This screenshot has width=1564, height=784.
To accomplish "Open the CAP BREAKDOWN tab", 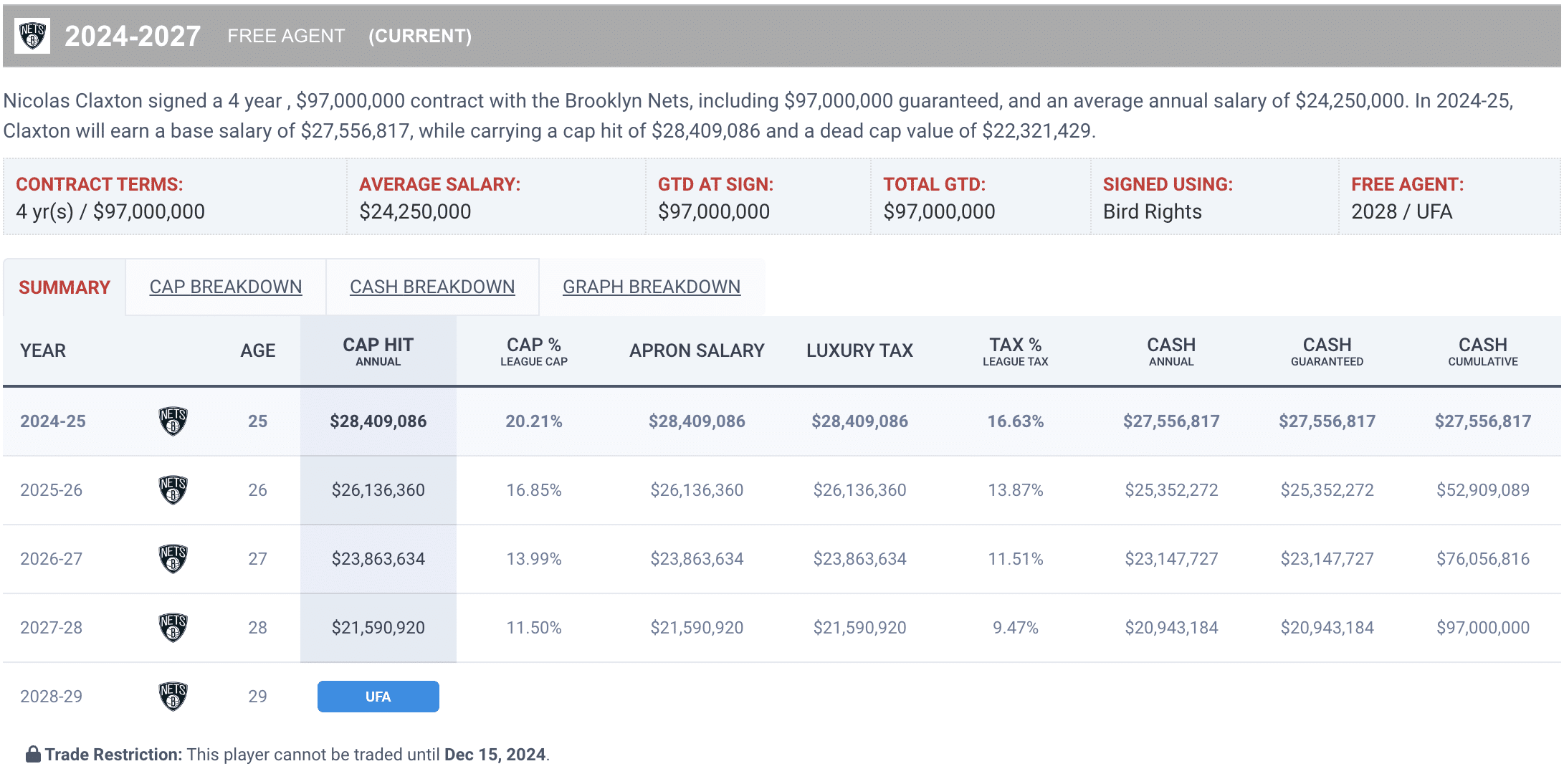I will [x=226, y=287].
